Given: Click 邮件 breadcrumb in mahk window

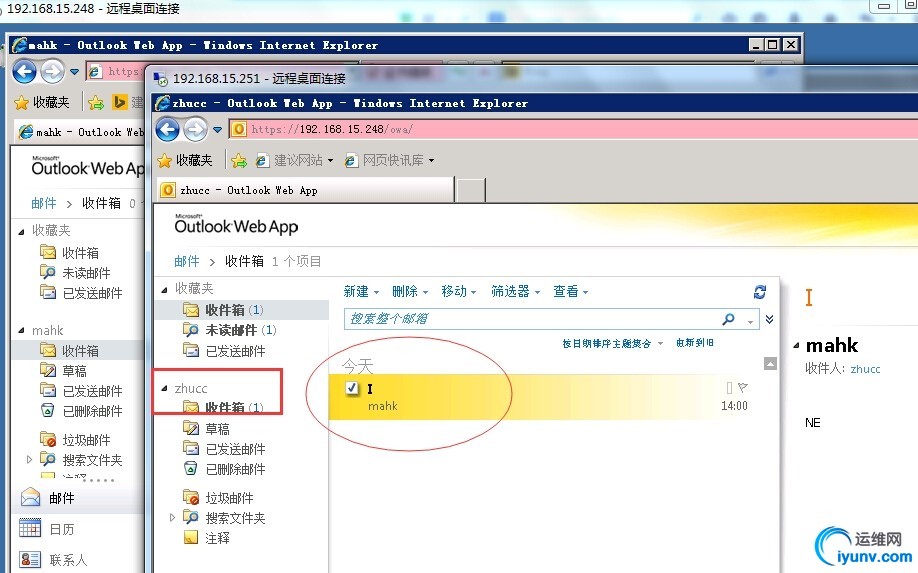Looking at the screenshot, I should click(x=44, y=203).
